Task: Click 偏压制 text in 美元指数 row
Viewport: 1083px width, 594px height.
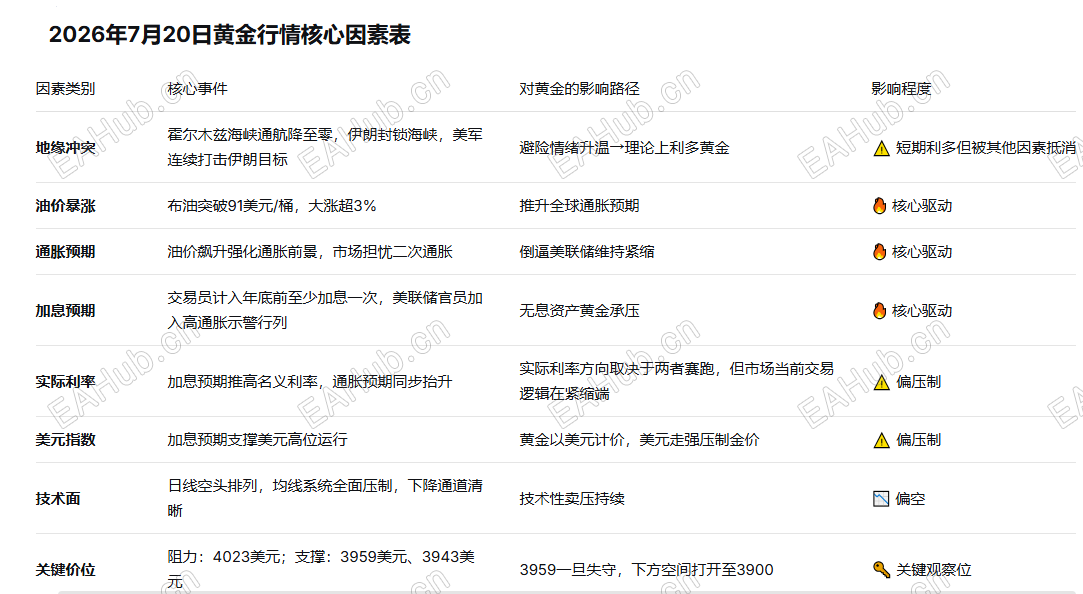Action: [918, 440]
